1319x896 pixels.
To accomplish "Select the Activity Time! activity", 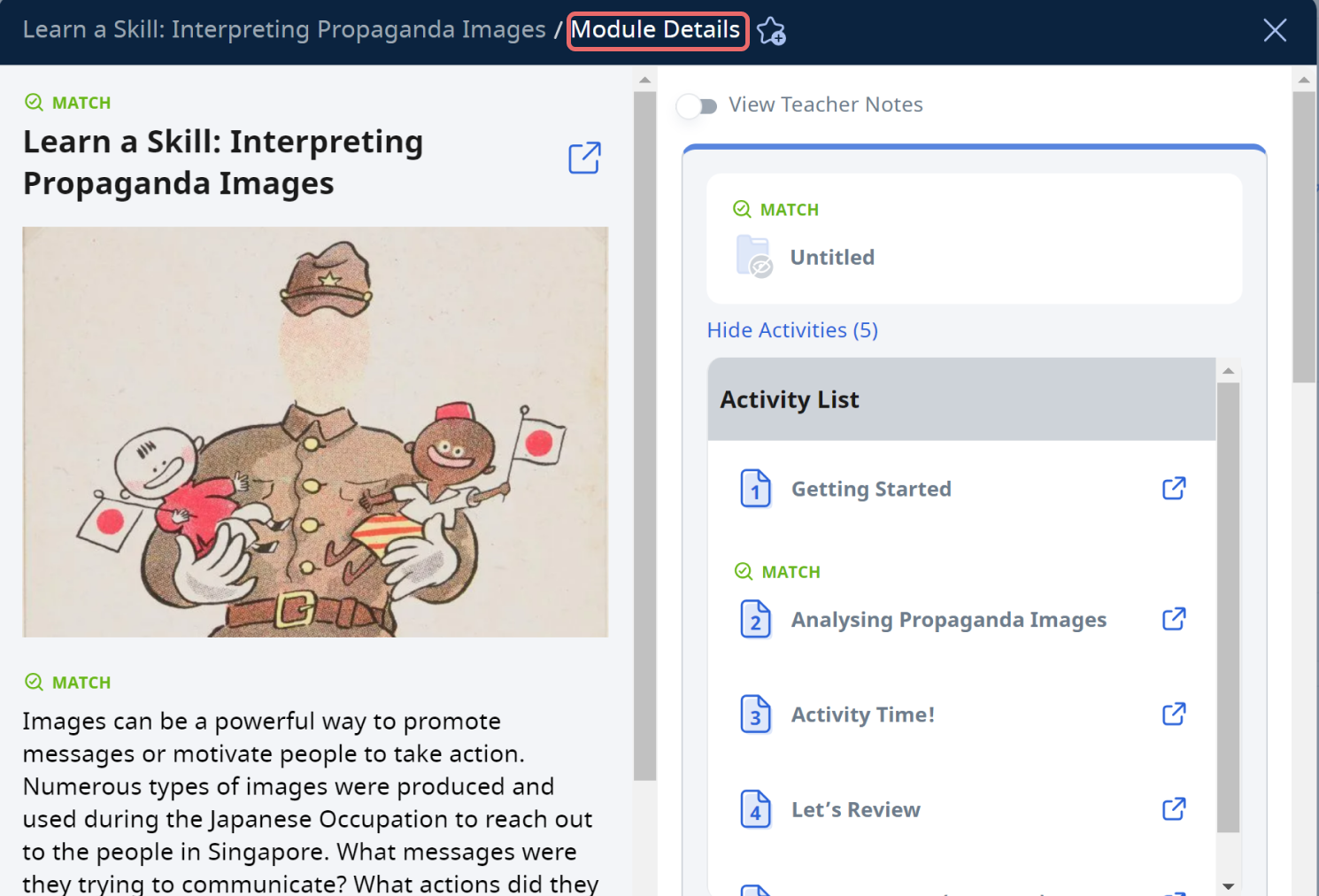I will pyautogui.click(x=863, y=714).
